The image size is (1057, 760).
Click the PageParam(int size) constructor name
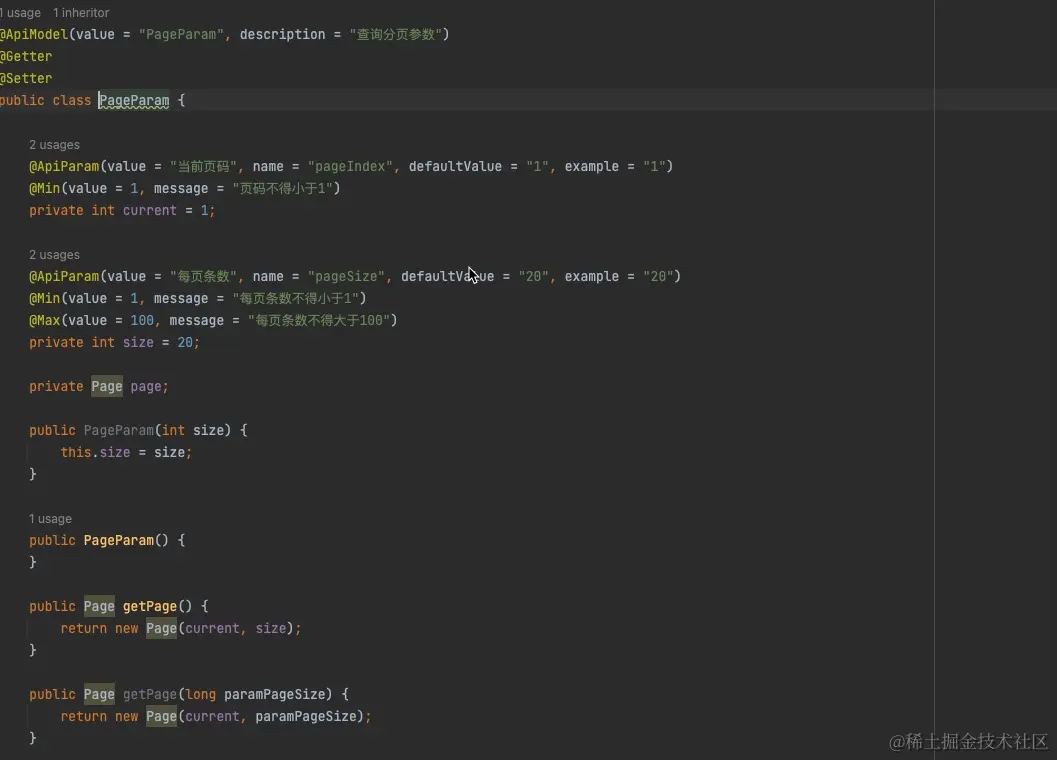point(119,430)
